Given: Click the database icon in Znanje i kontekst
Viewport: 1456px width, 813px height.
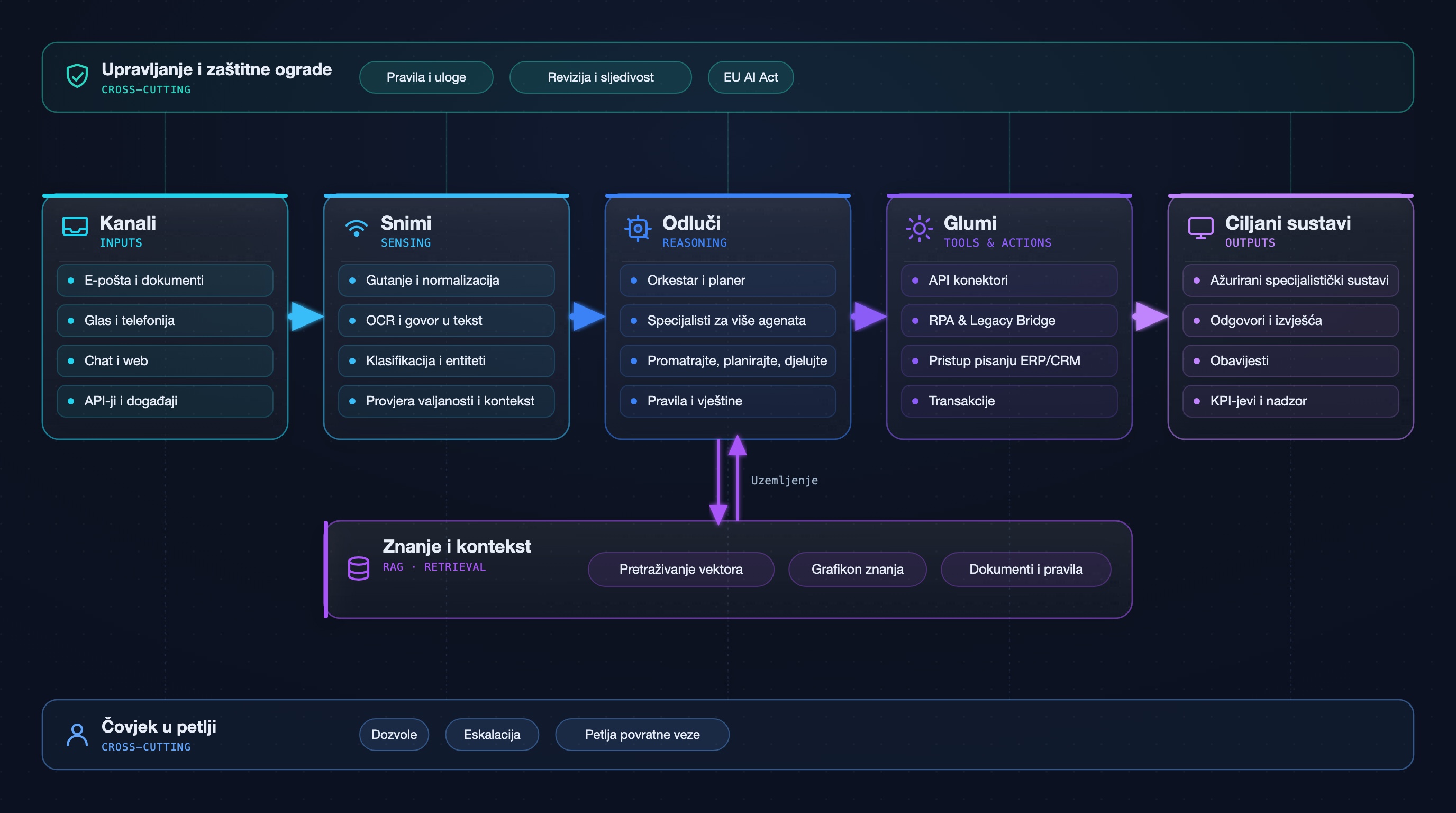Looking at the screenshot, I should click(x=358, y=568).
